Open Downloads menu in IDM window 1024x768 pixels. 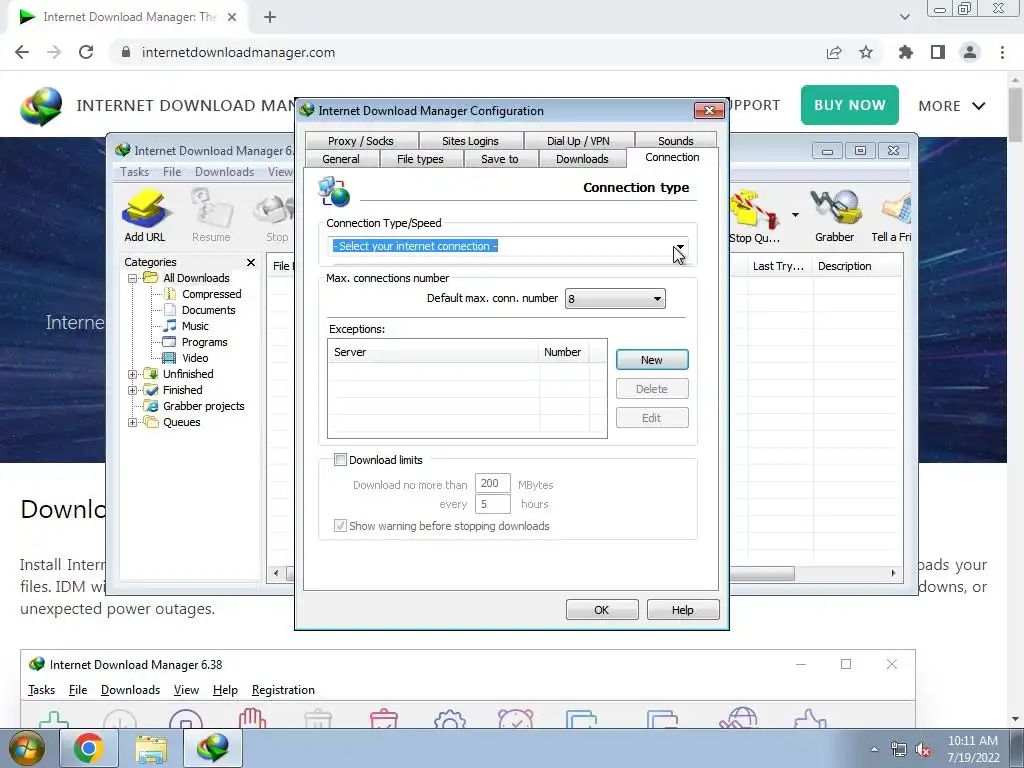[225, 172]
